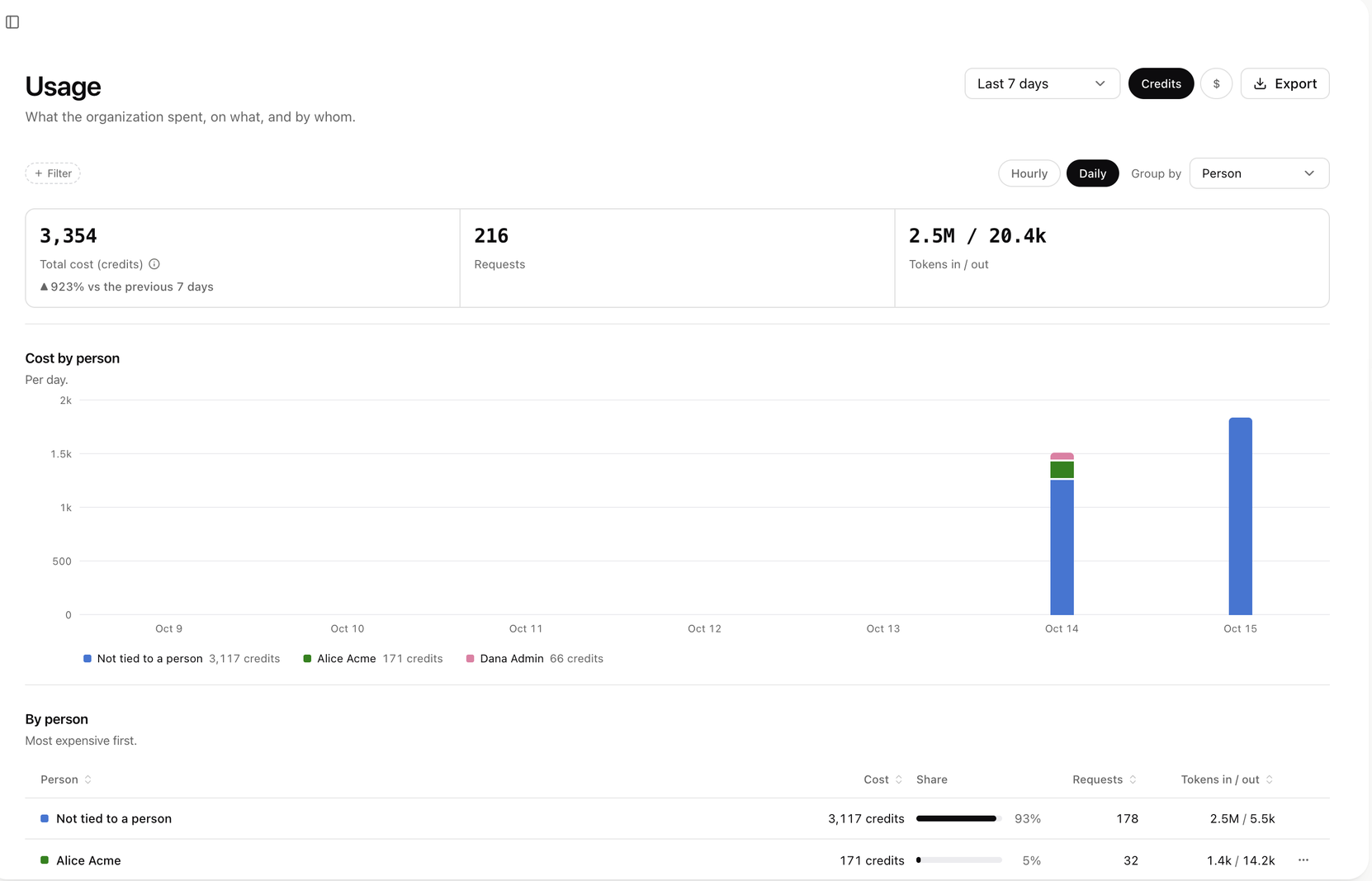
Task: Open the more options menu for Alice Acme
Action: pyautogui.click(x=1303, y=860)
